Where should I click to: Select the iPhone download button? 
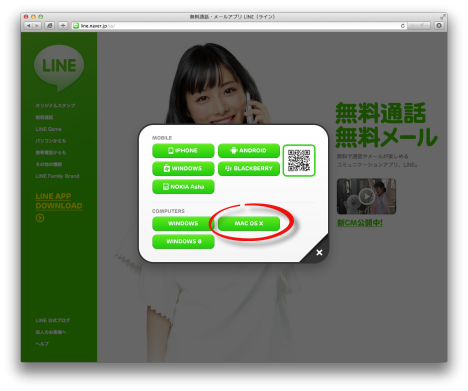pyautogui.click(x=183, y=150)
